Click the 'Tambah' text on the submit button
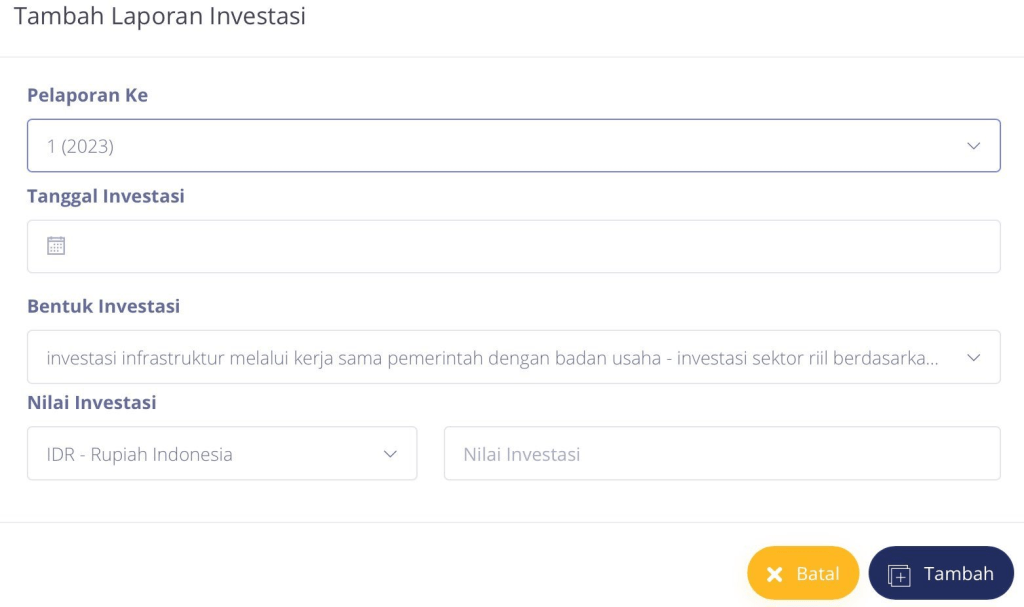Image resolution: width=1024 pixels, height=607 pixels. point(958,573)
